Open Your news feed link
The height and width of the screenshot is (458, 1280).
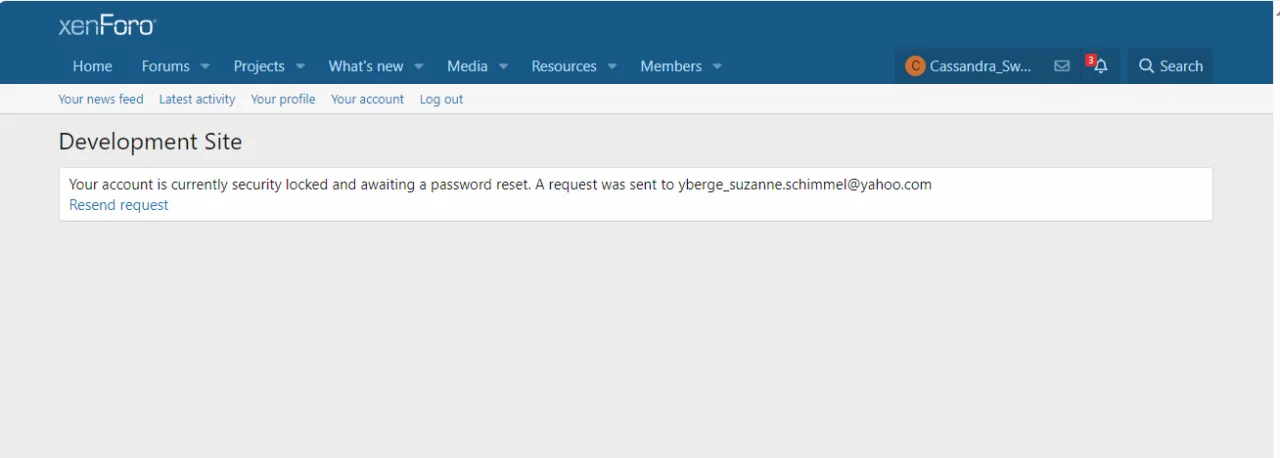click(101, 99)
